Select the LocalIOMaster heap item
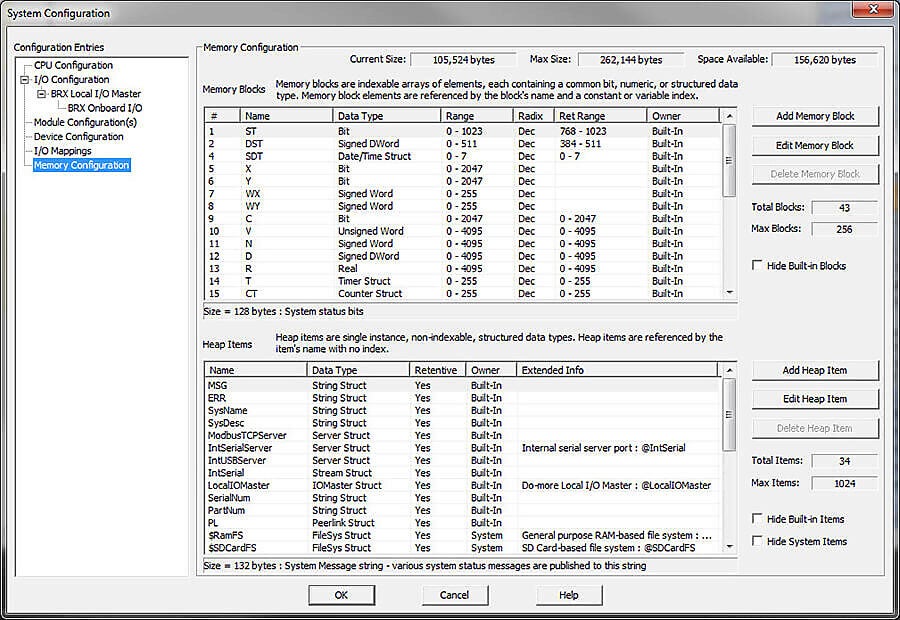Image resolution: width=900 pixels, height=620 pixels. [x=463, y=486]
